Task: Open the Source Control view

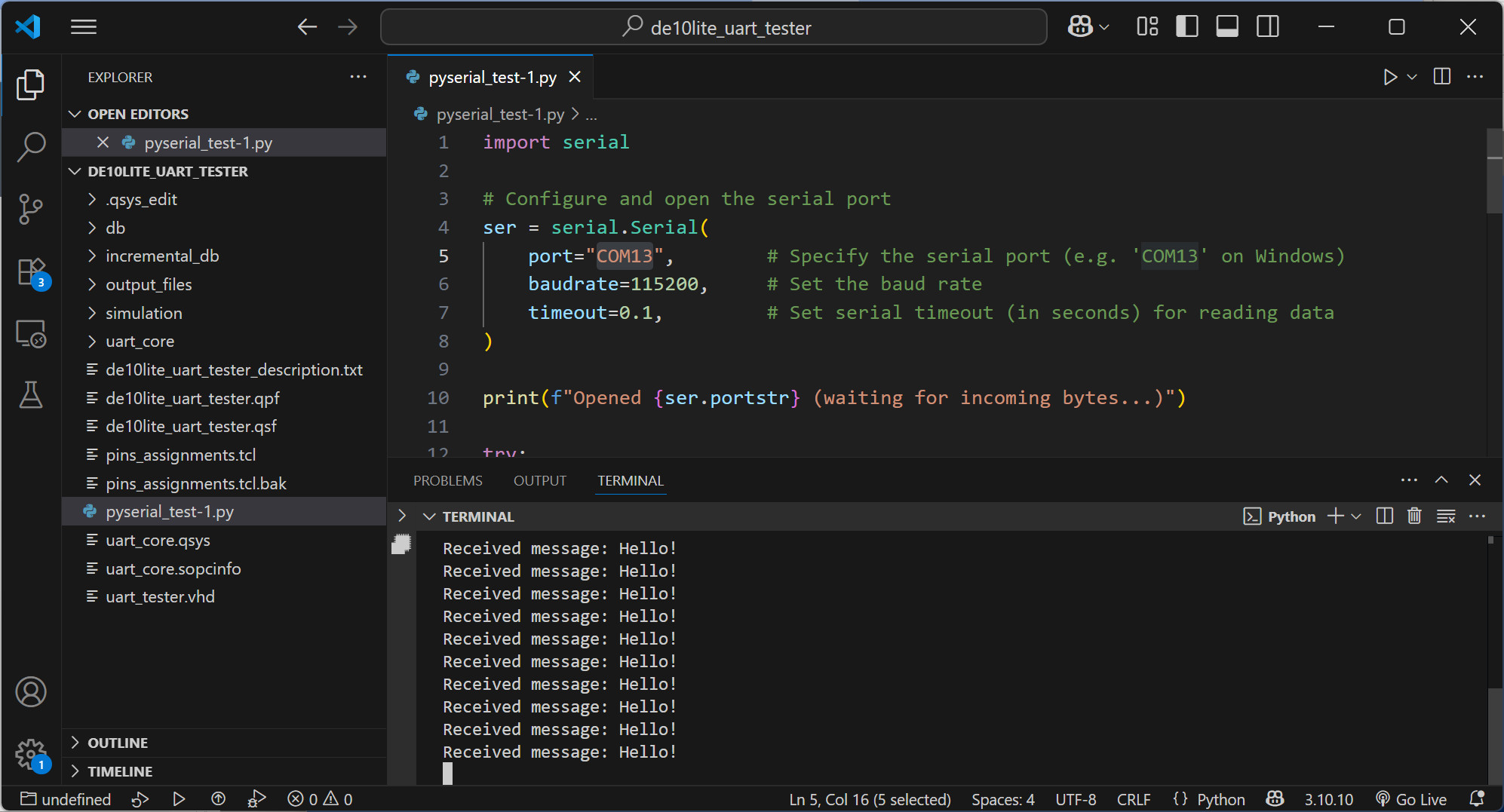Action: (31, 209)
